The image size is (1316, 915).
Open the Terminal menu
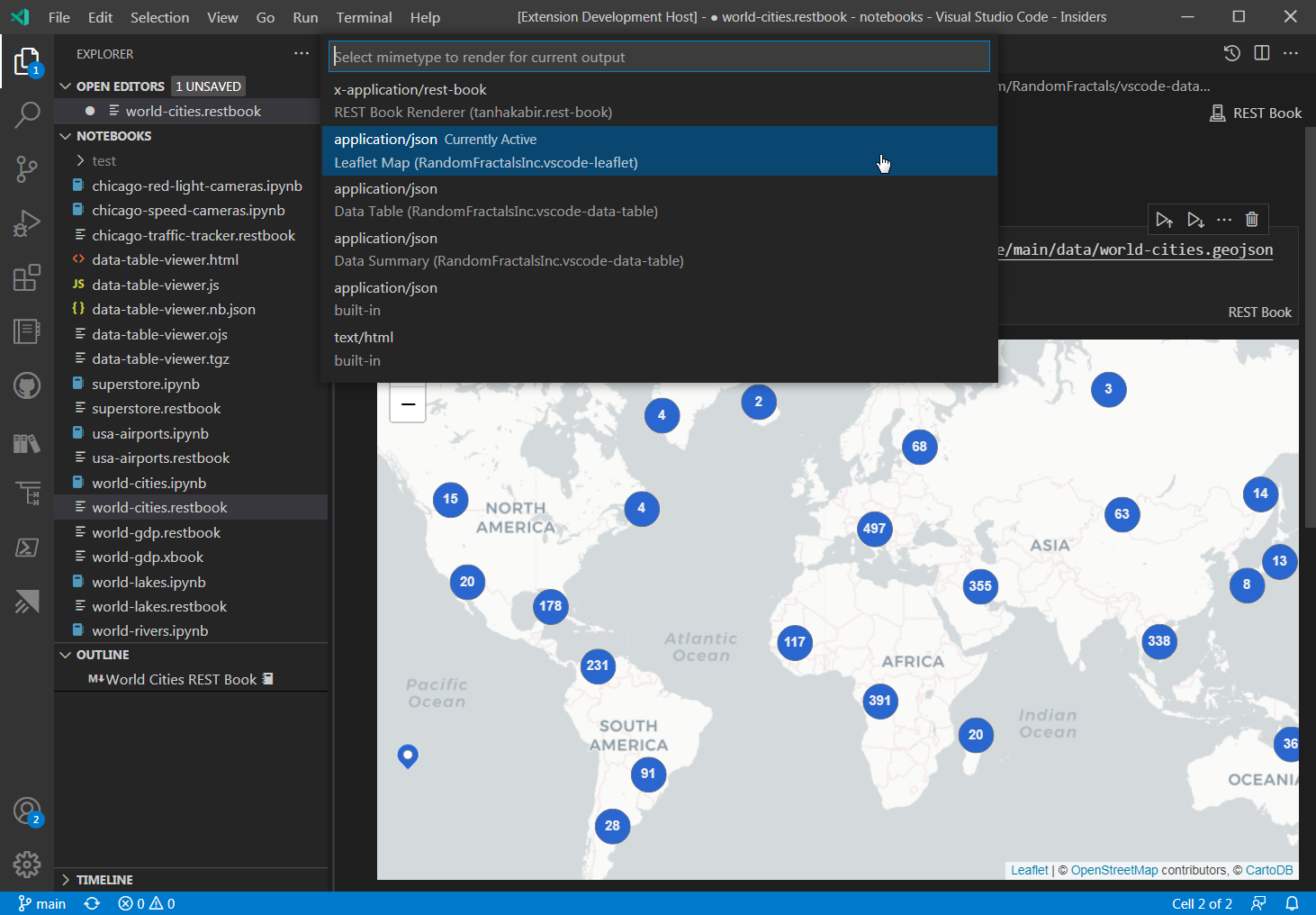(x=364, y=17)
